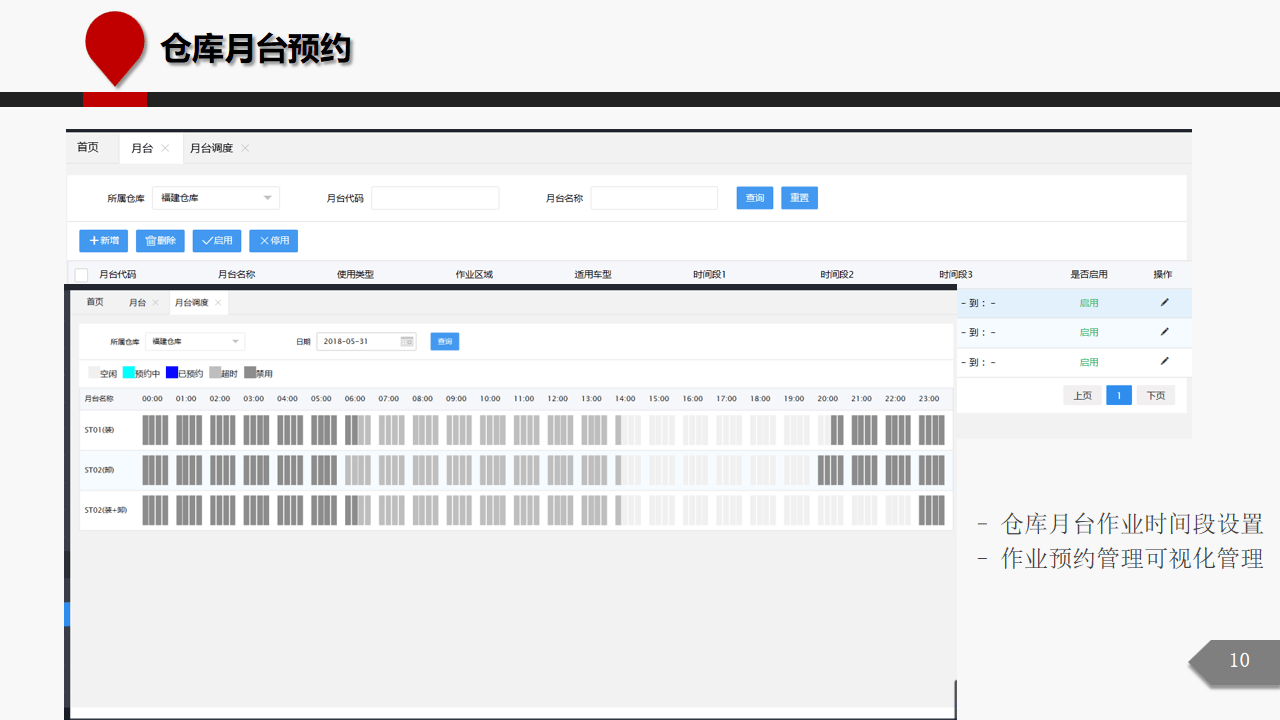Click edit pencil icon in first table row
The image size is (1280, 720).
click(1164, 302)
